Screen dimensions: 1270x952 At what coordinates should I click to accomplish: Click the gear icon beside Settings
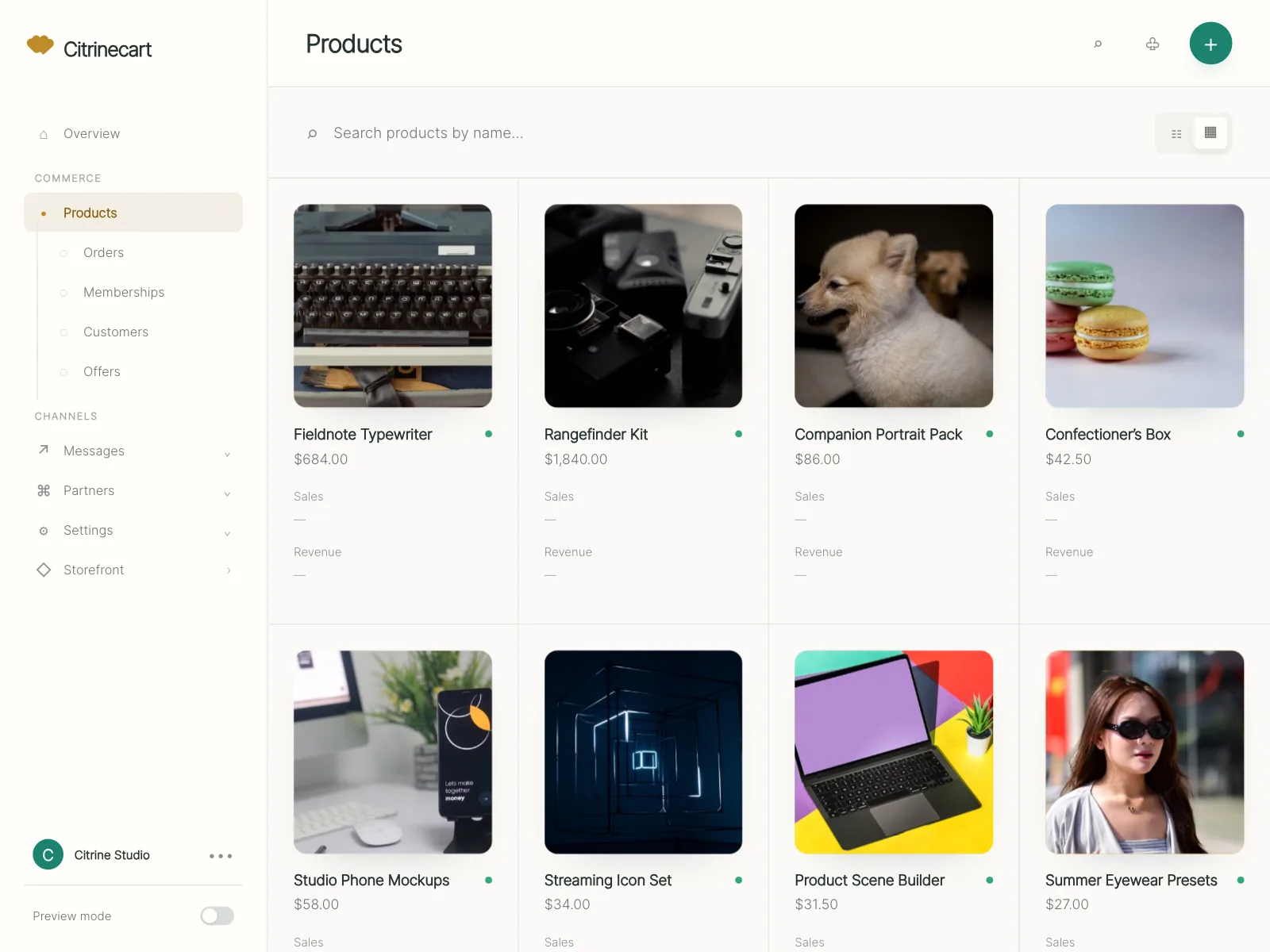pos(44,531)
